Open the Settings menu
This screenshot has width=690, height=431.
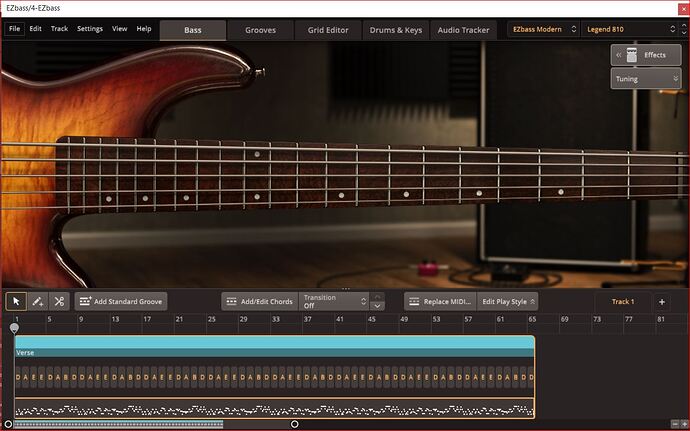(90, 29)
